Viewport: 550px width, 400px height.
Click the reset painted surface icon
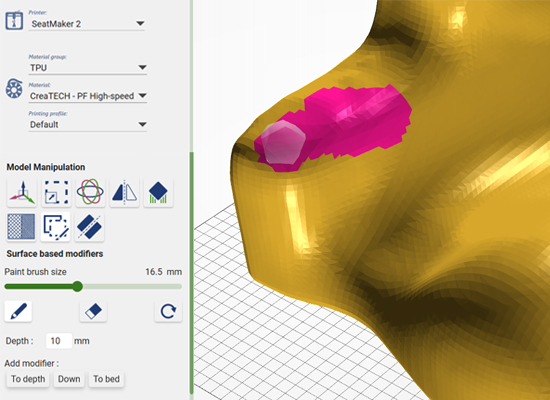(168, 311)
